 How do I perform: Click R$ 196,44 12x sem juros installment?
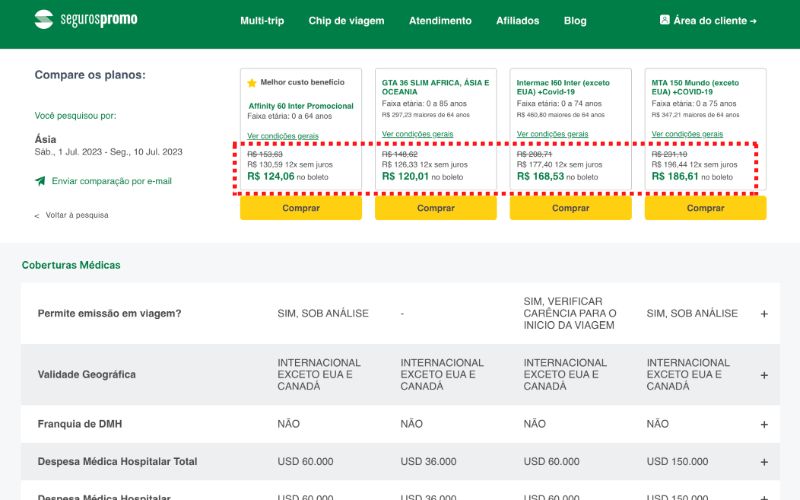[694, 165]
